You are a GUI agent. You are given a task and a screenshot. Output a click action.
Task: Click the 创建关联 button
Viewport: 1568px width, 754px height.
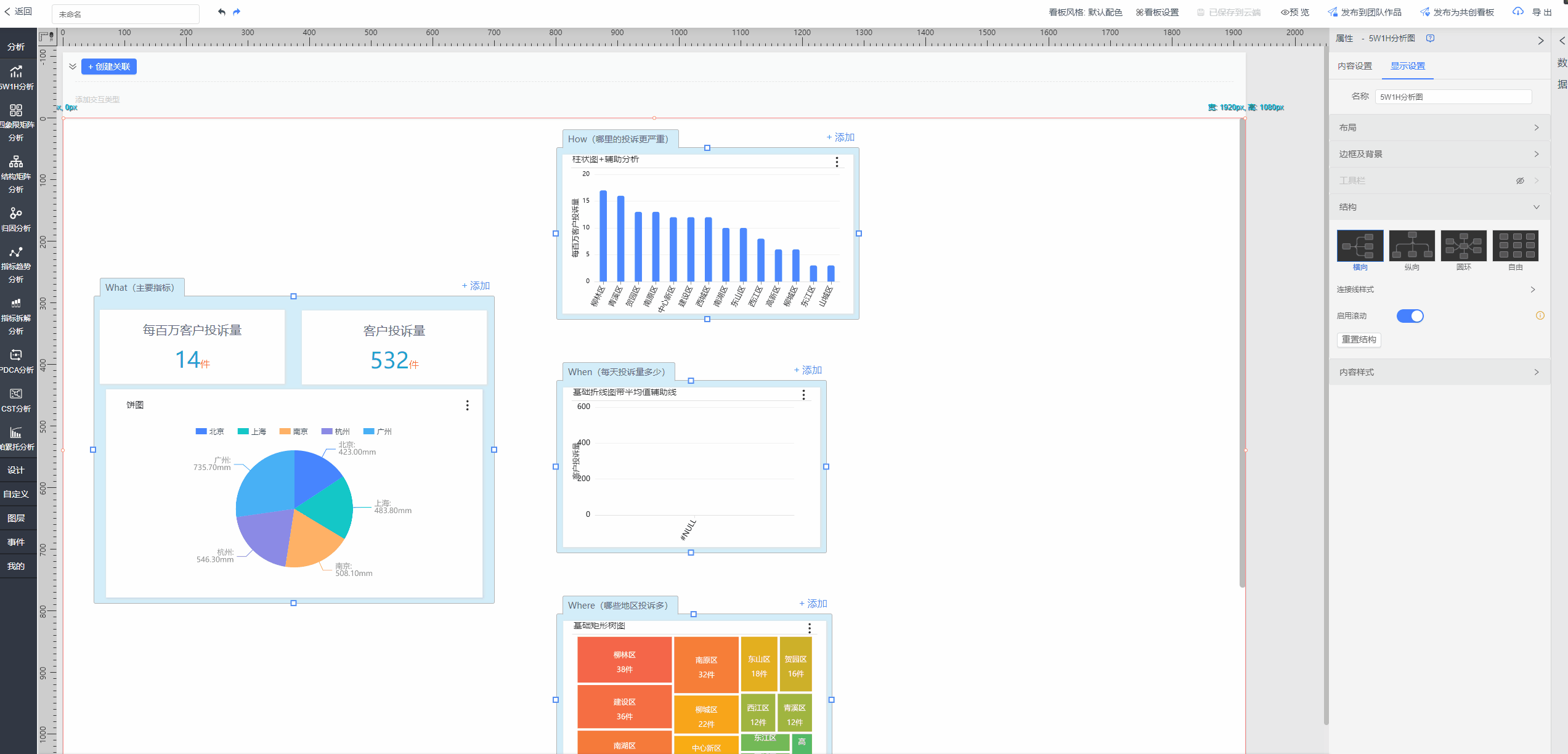click(109, 67)
